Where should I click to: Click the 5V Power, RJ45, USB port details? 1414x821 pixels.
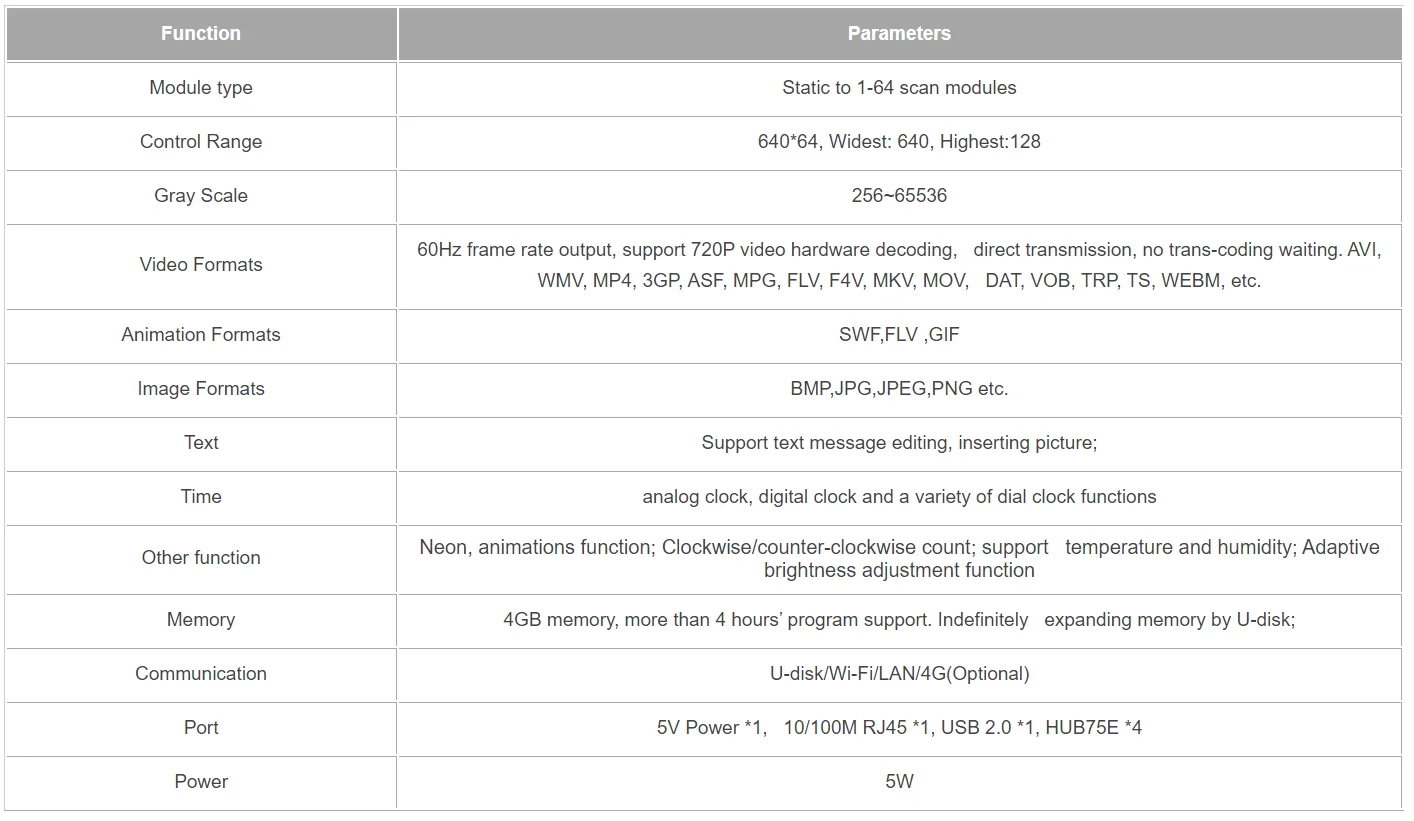coord(899,728)
